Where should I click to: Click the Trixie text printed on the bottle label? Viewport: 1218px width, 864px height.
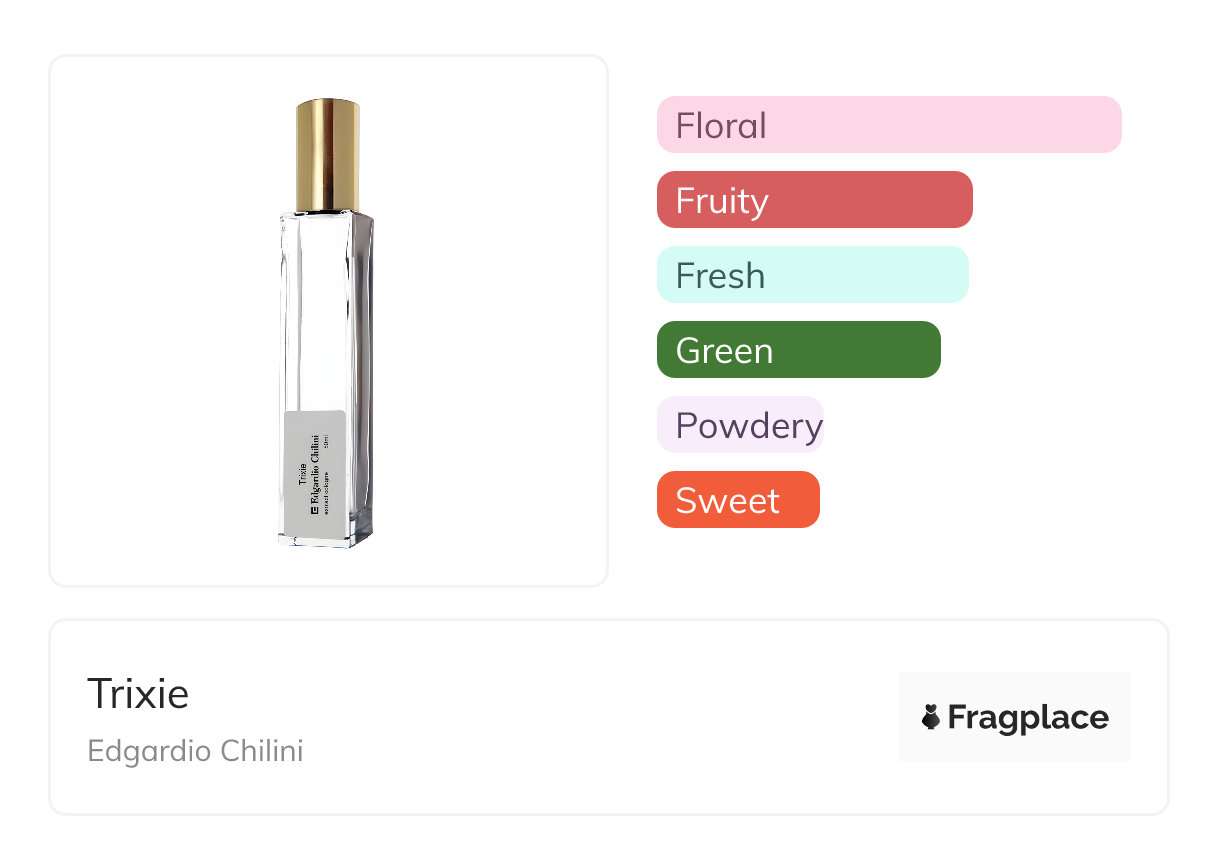(302, 475)
